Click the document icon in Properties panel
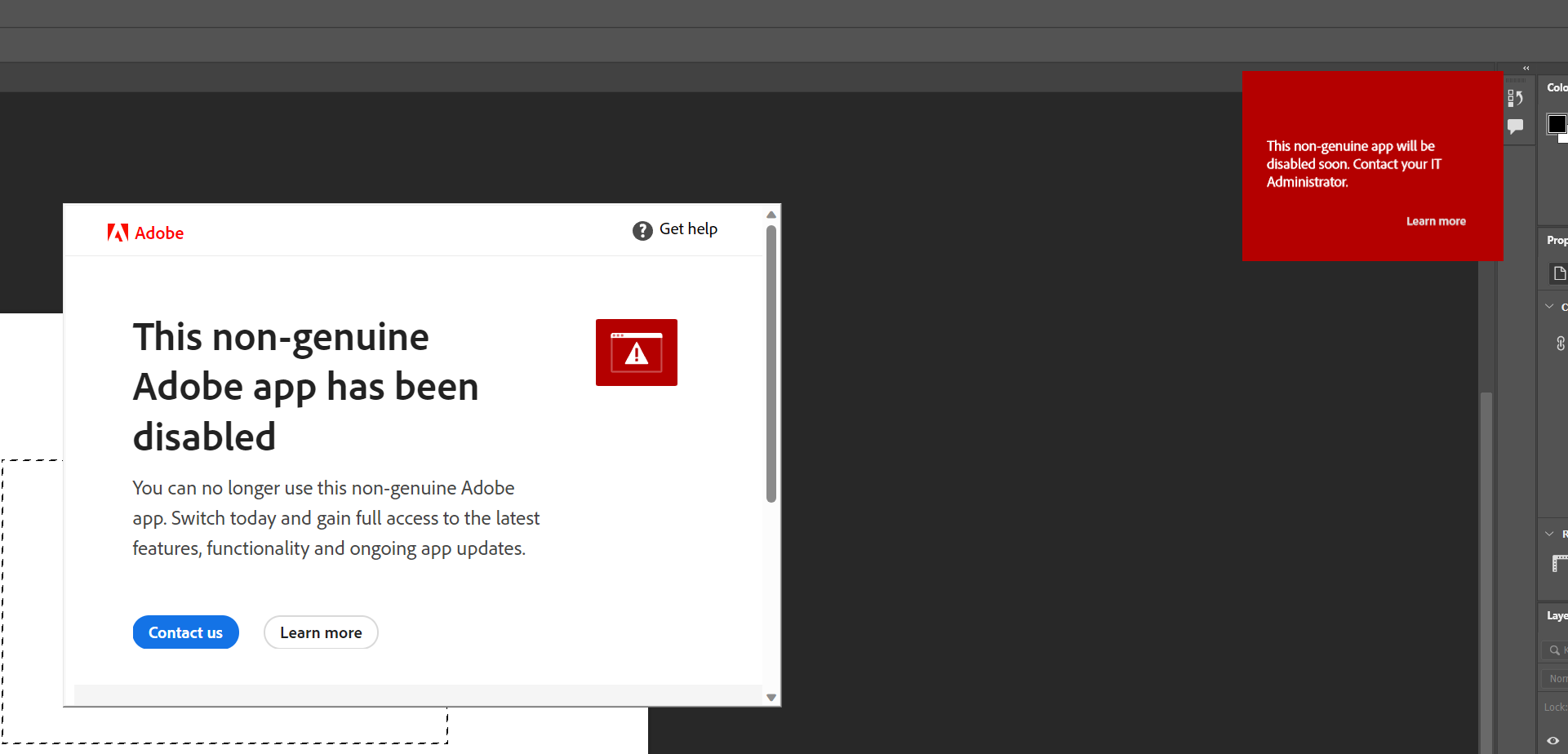Viewport: 1568px width, 754px height. pyautogui.click(x=1560, y=273)
